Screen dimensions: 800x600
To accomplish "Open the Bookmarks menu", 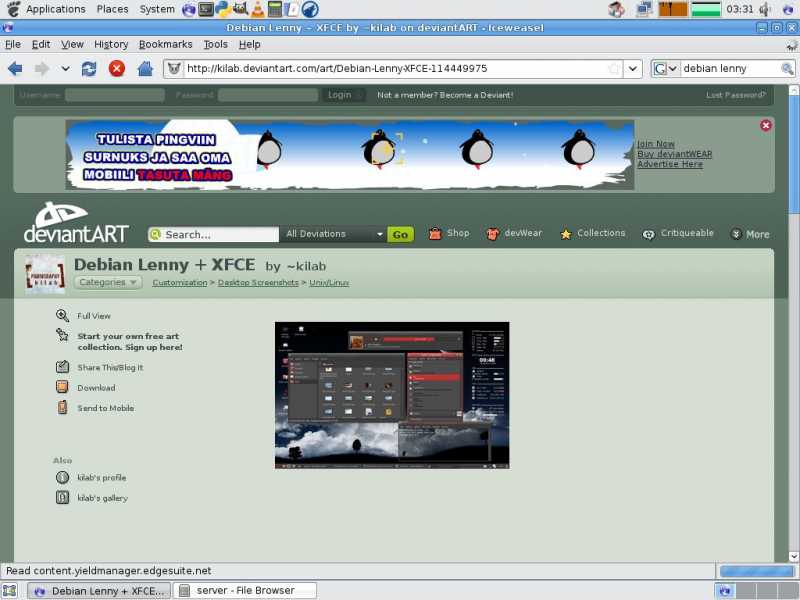I will (x=165, y=44).
